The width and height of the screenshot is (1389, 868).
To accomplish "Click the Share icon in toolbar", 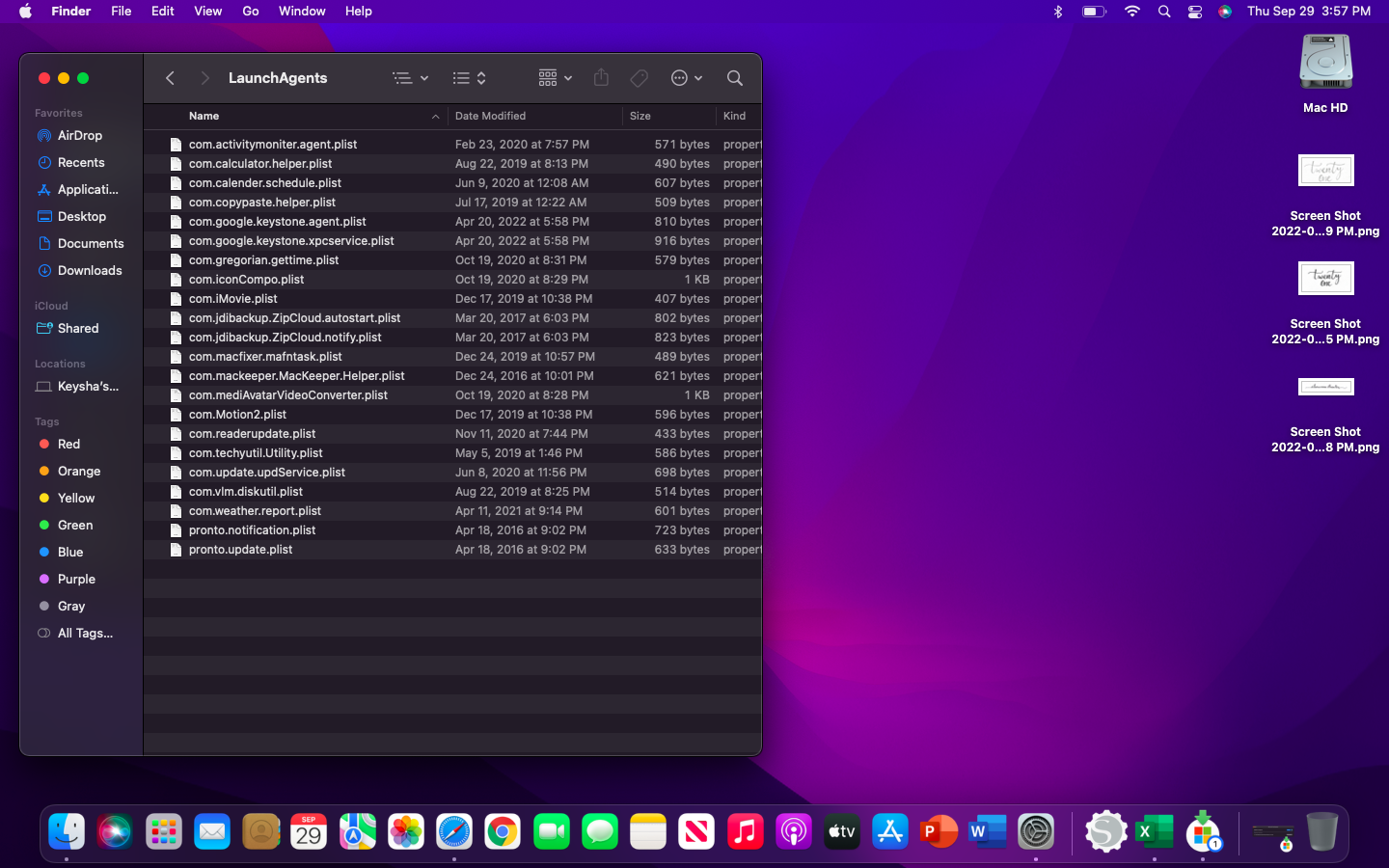I will click(x=601, y=78).
